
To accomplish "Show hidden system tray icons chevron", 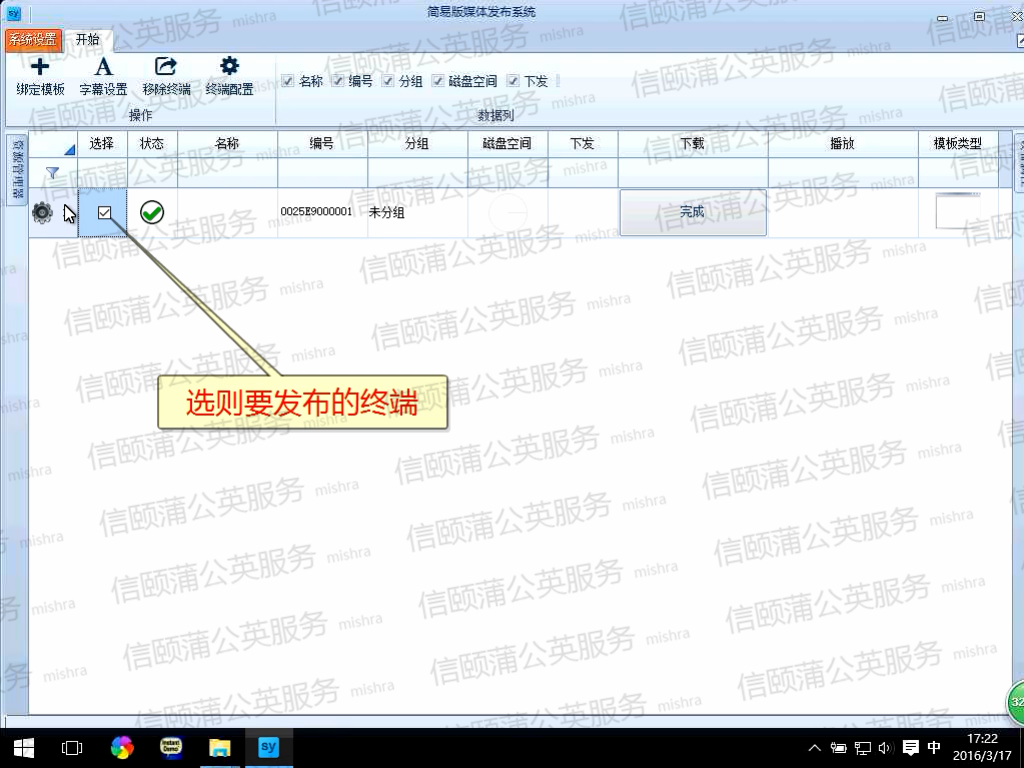I will (815, 748).
